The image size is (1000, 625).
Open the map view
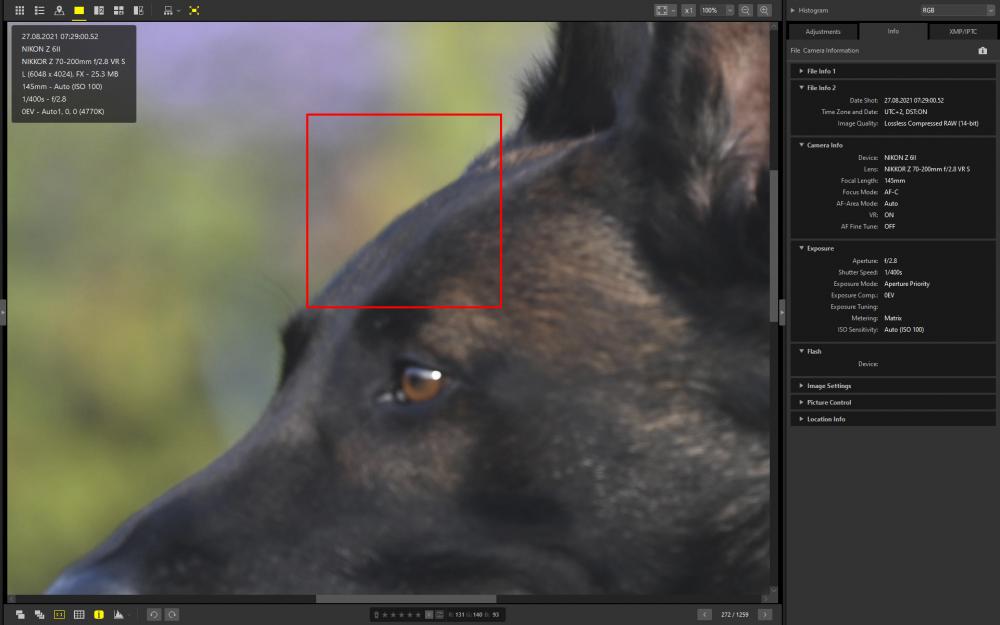click(59, 10)
